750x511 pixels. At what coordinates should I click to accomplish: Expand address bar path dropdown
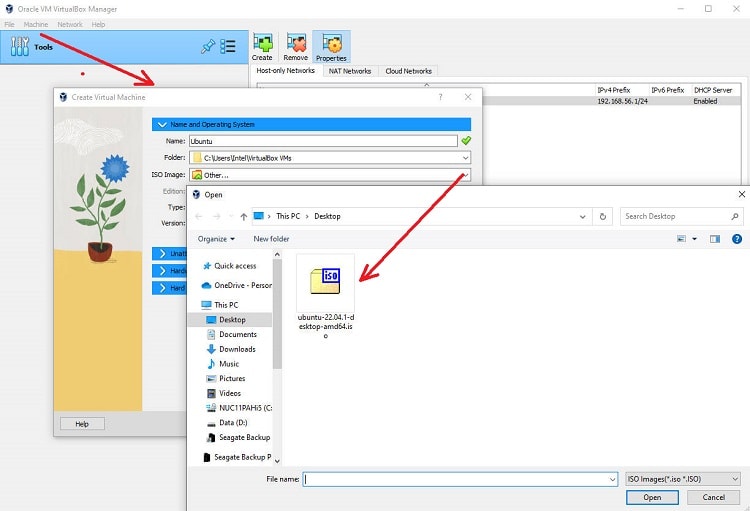(x=583, y=217)
